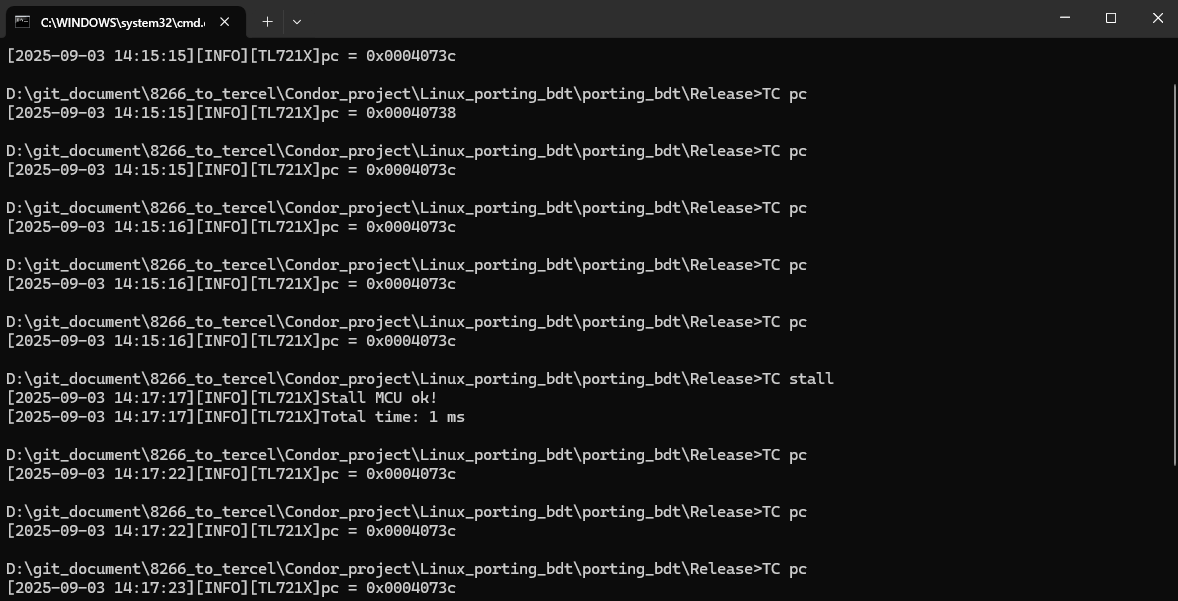Maximize the terminal window
Viewport: 1178px width, 601px height.
coord(1110,18)
